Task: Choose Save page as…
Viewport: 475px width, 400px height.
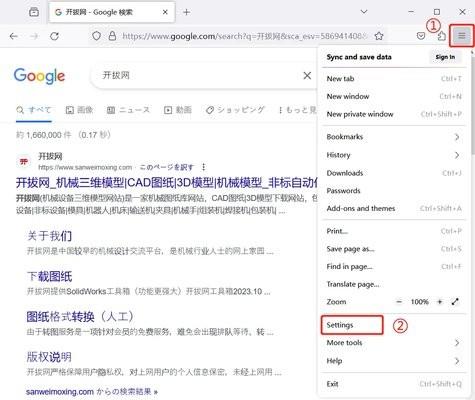Action: [394, 249]
